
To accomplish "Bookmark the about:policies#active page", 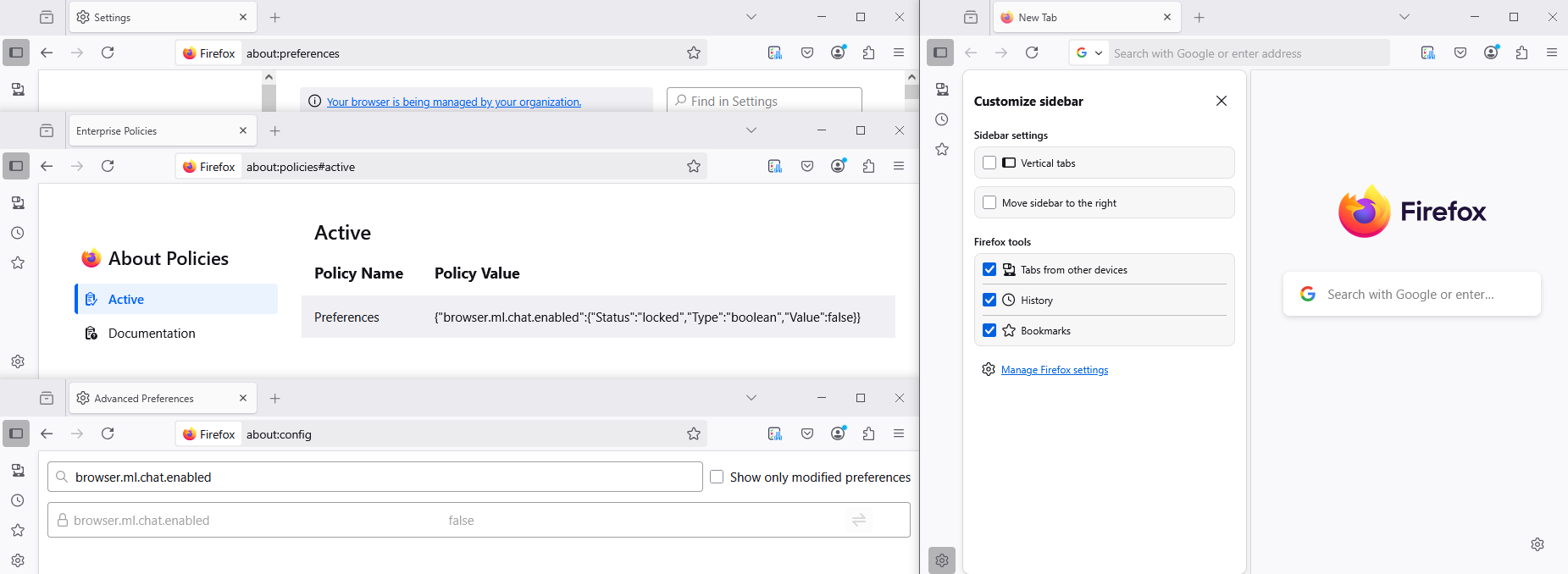I will point(694,166).
